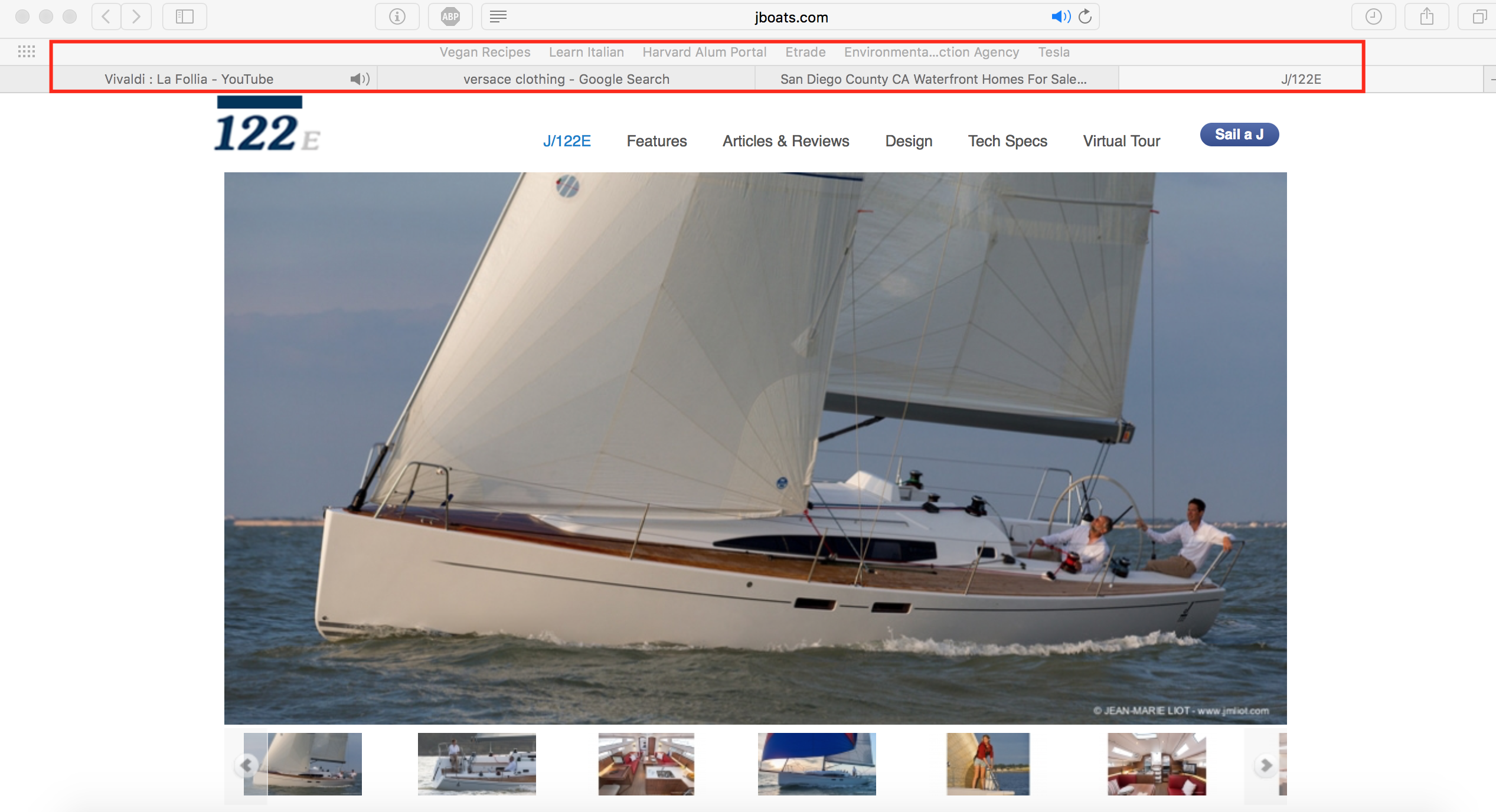Show all tabs overview icon
Screen dimensions: 1496x812
(x=1479, y=17)
